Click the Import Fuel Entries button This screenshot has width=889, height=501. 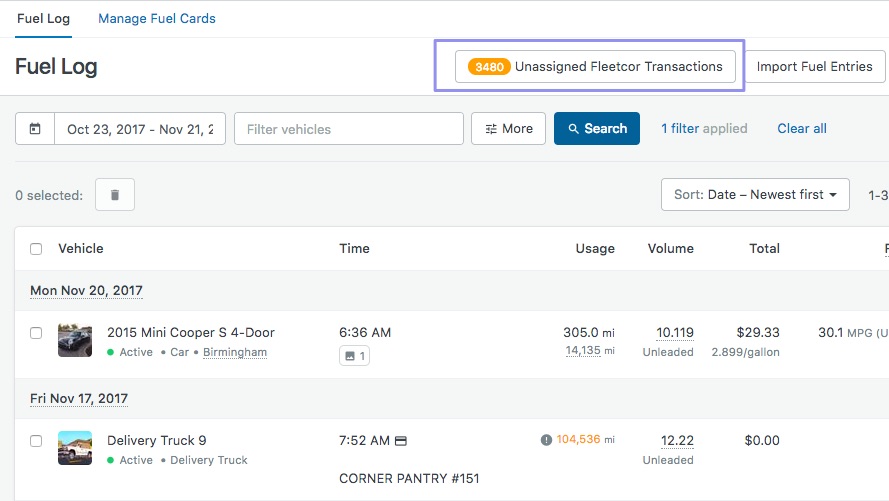tap(814, 67)
